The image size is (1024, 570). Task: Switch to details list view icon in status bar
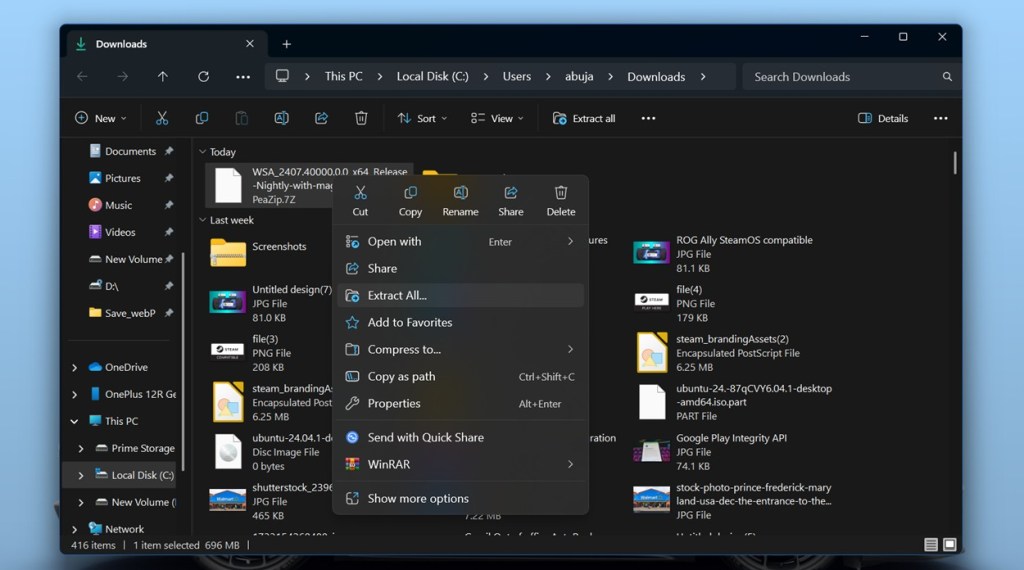point(931,545)
